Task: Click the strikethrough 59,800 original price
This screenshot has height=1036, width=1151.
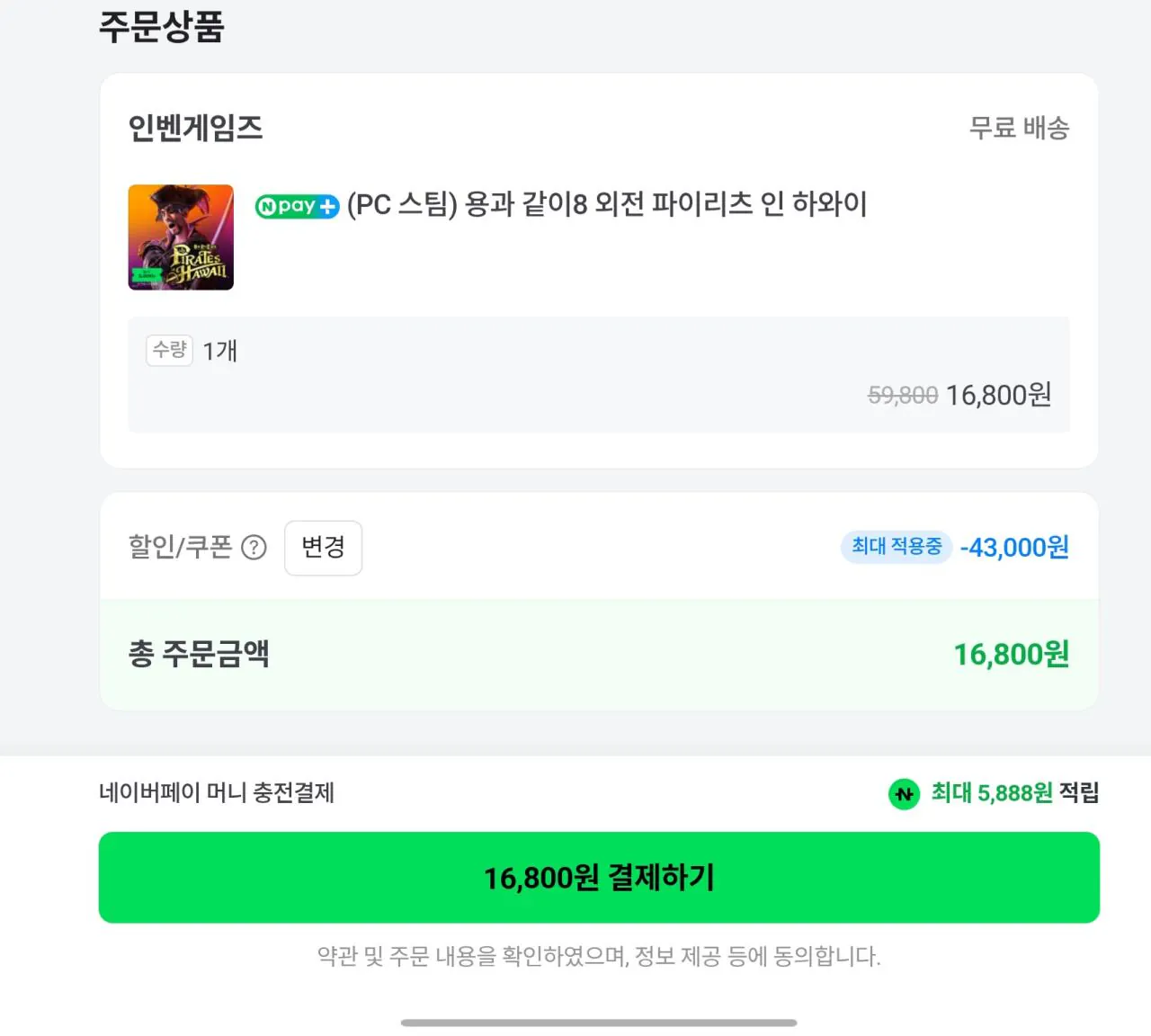Action: (902, 395)
